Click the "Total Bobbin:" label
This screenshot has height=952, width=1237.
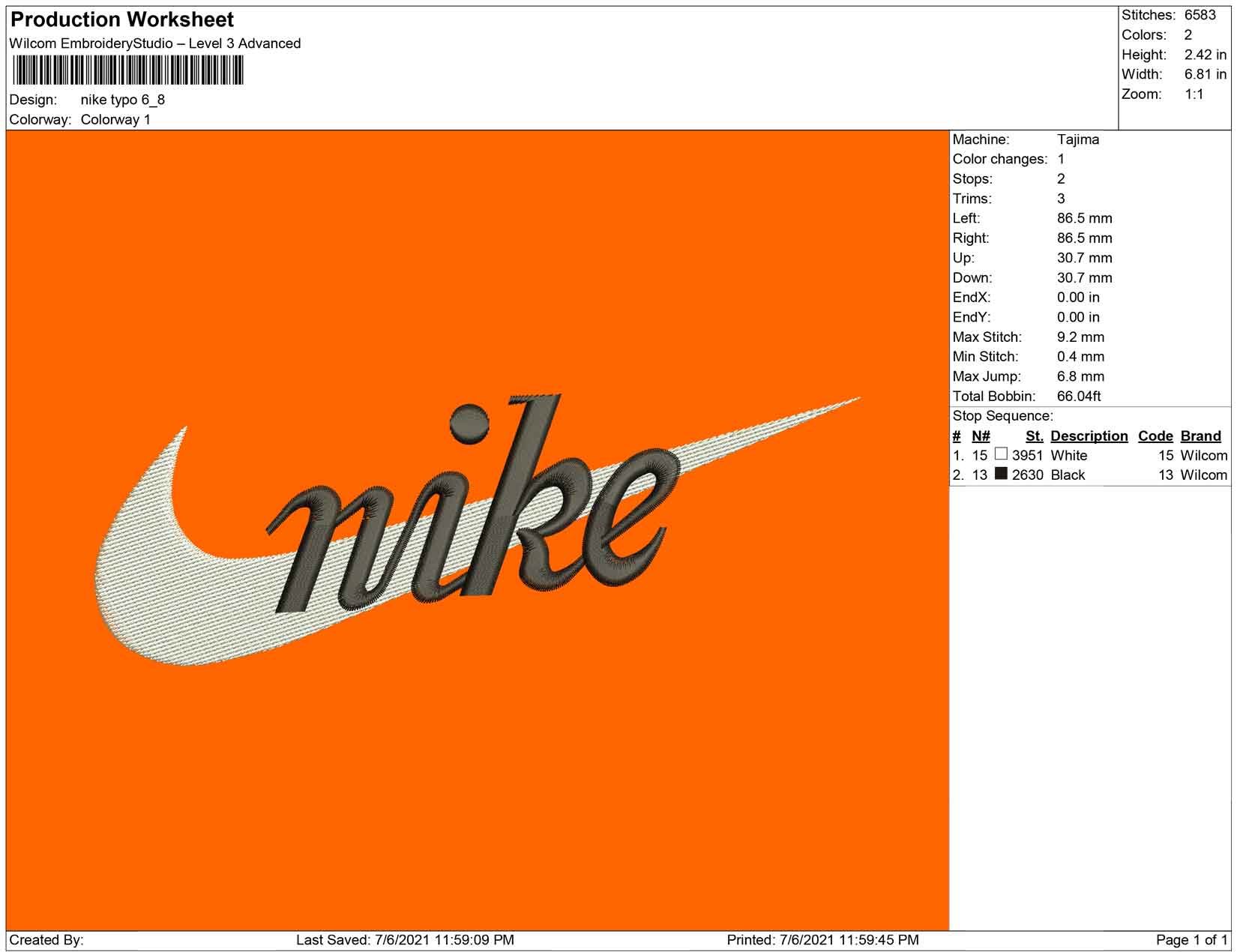click(x=994, y=396)
